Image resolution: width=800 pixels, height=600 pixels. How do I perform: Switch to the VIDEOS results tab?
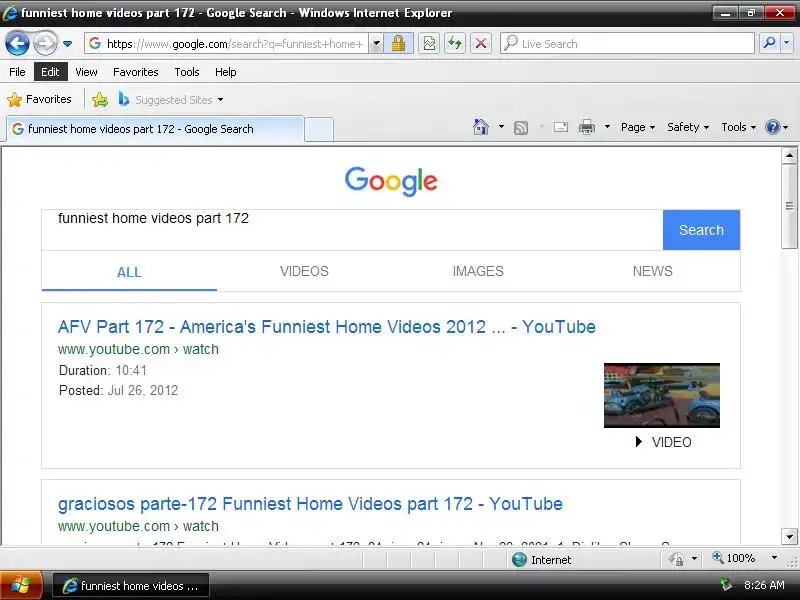[304, 271]
